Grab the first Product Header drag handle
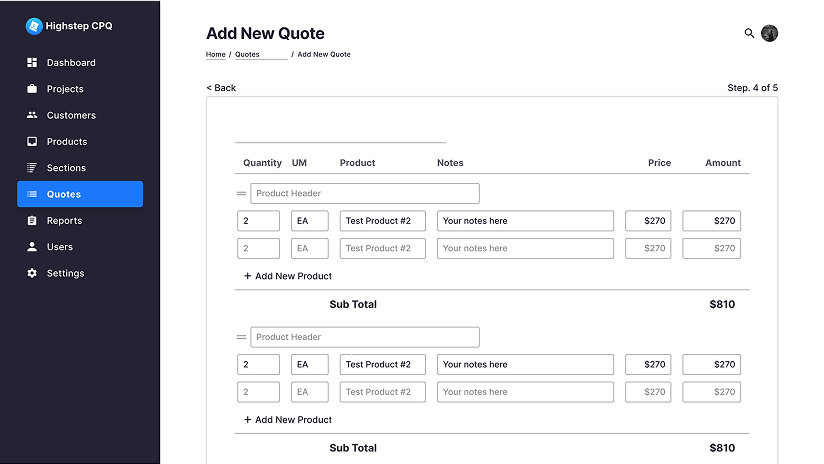 pyautogui.click(x=241, y=193)
